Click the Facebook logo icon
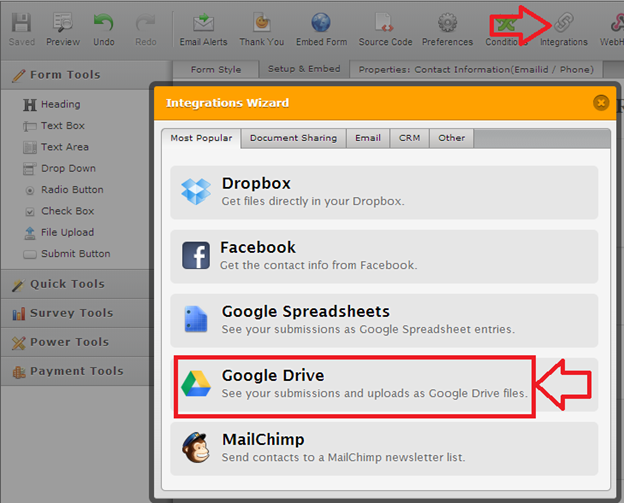This screenshot has width=624, height=503. coord(196,255)
